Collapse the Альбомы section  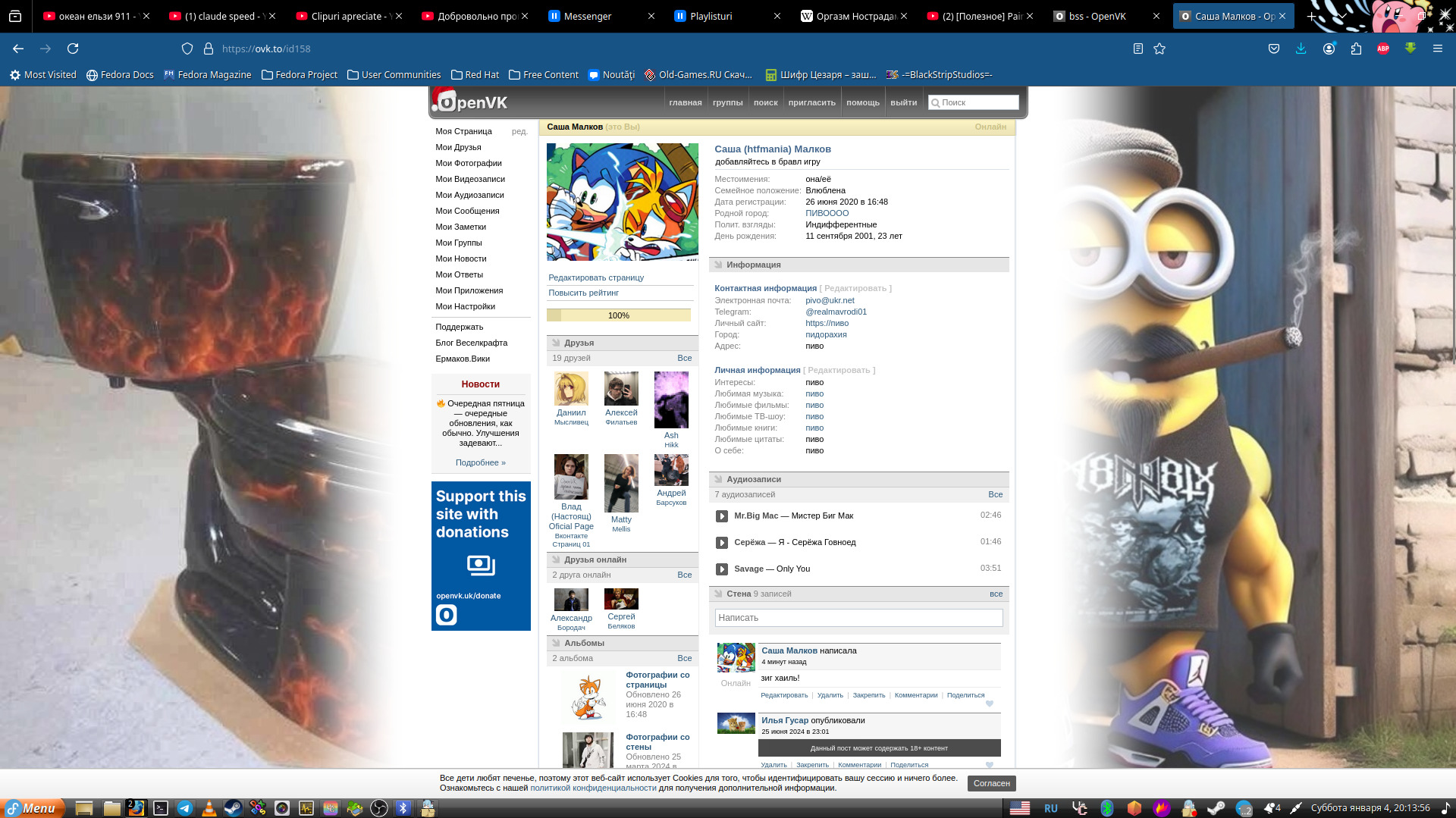(x=555, y=643)
